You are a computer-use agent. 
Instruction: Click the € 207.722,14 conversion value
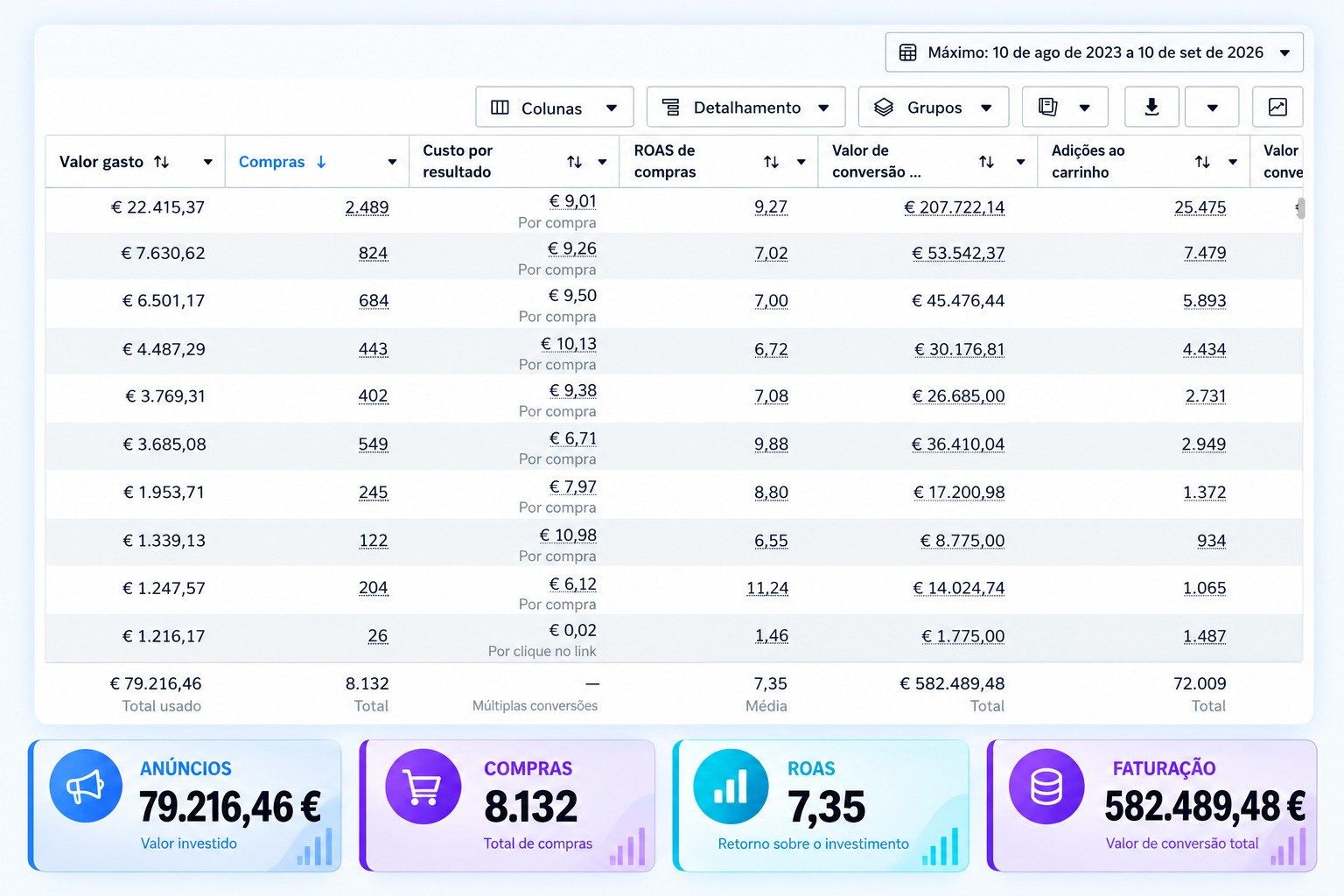coord(955,207)
